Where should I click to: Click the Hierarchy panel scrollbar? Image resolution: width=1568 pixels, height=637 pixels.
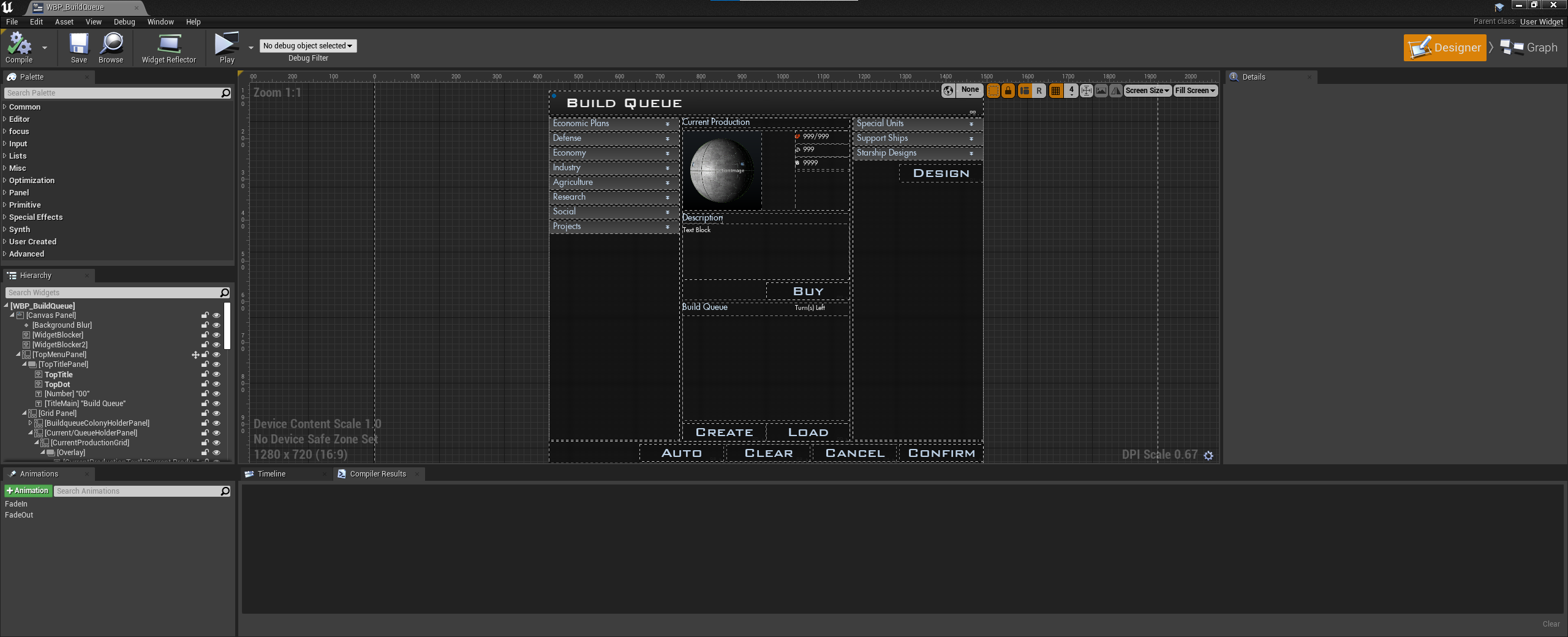[227, 326]
